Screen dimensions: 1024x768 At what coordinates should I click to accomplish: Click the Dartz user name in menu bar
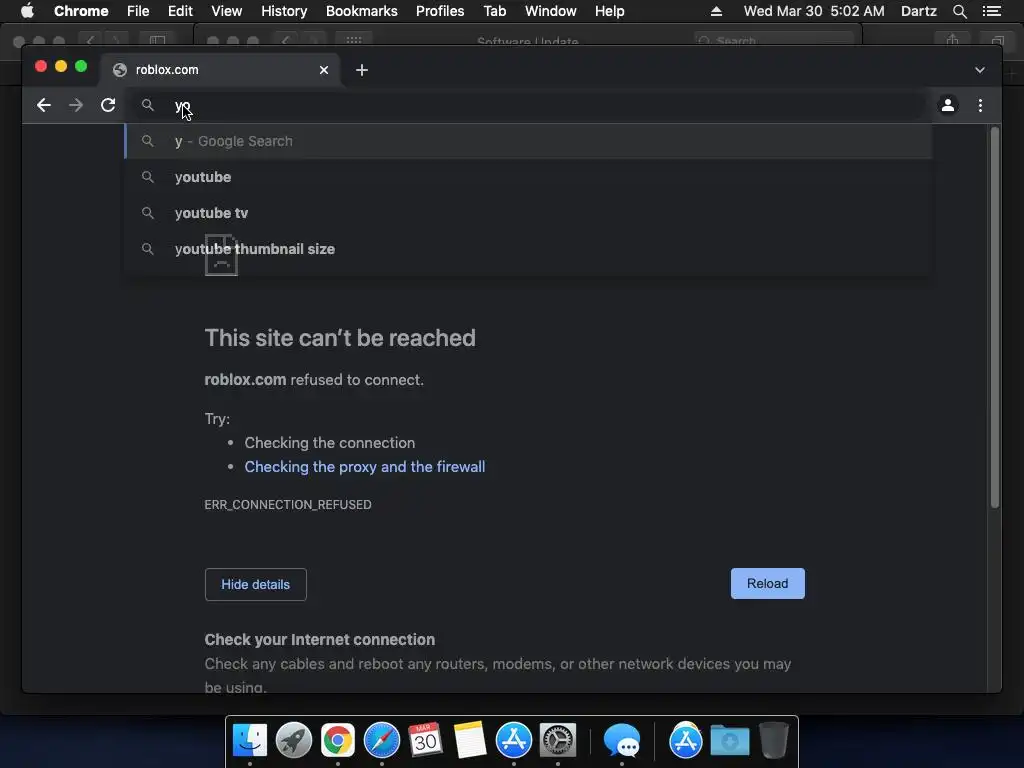click(x=918, y=11)
